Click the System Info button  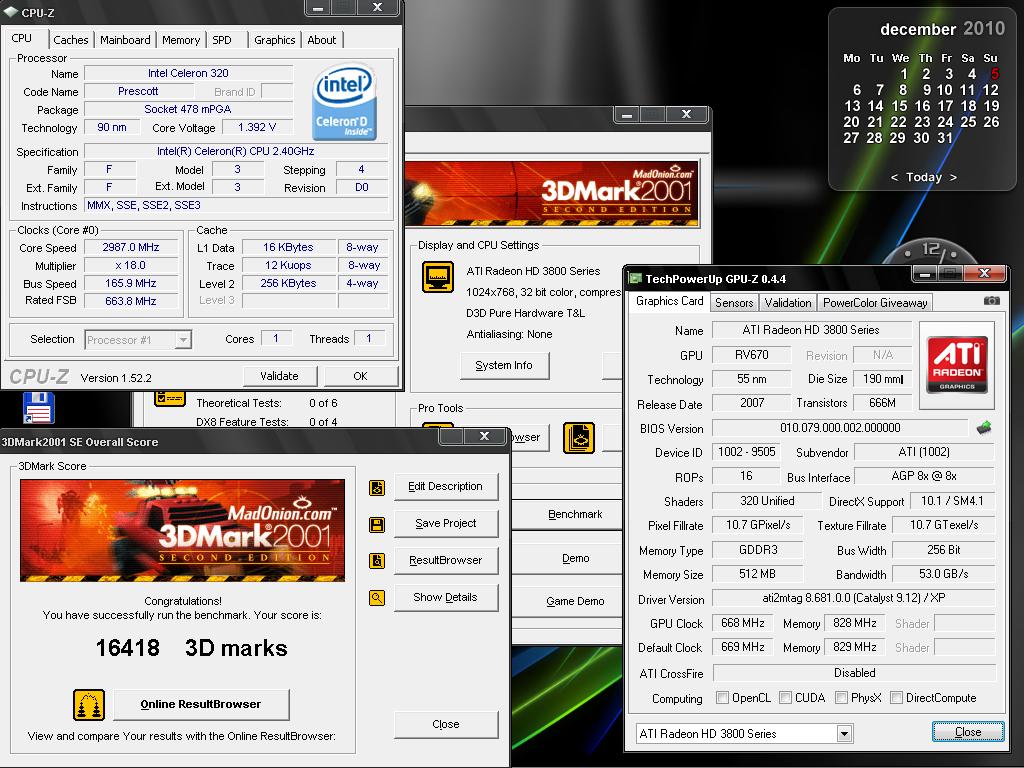click(504, 365)
